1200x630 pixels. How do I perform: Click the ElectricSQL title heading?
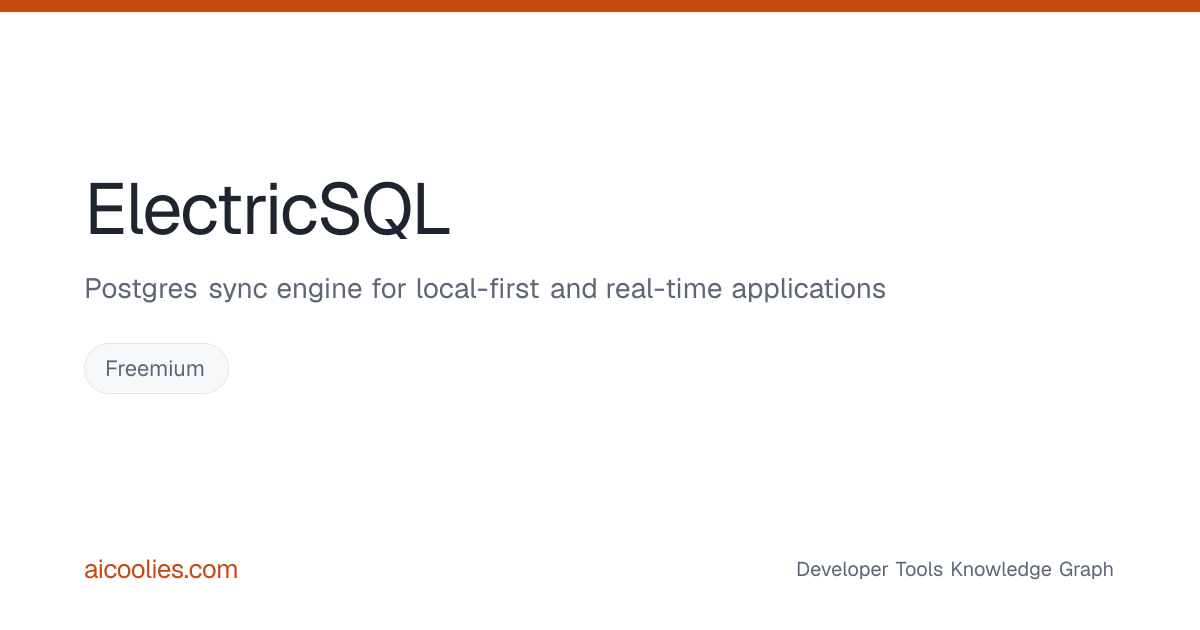pos(268,210)
